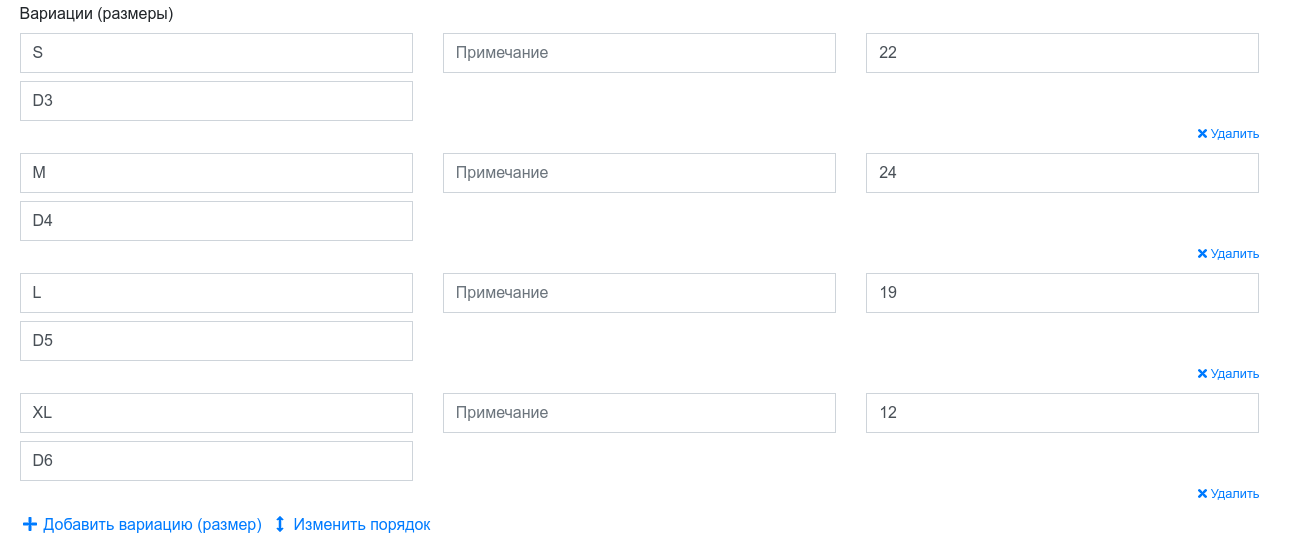Click the up-down arrow reorder icon

[x=280, y=524]
